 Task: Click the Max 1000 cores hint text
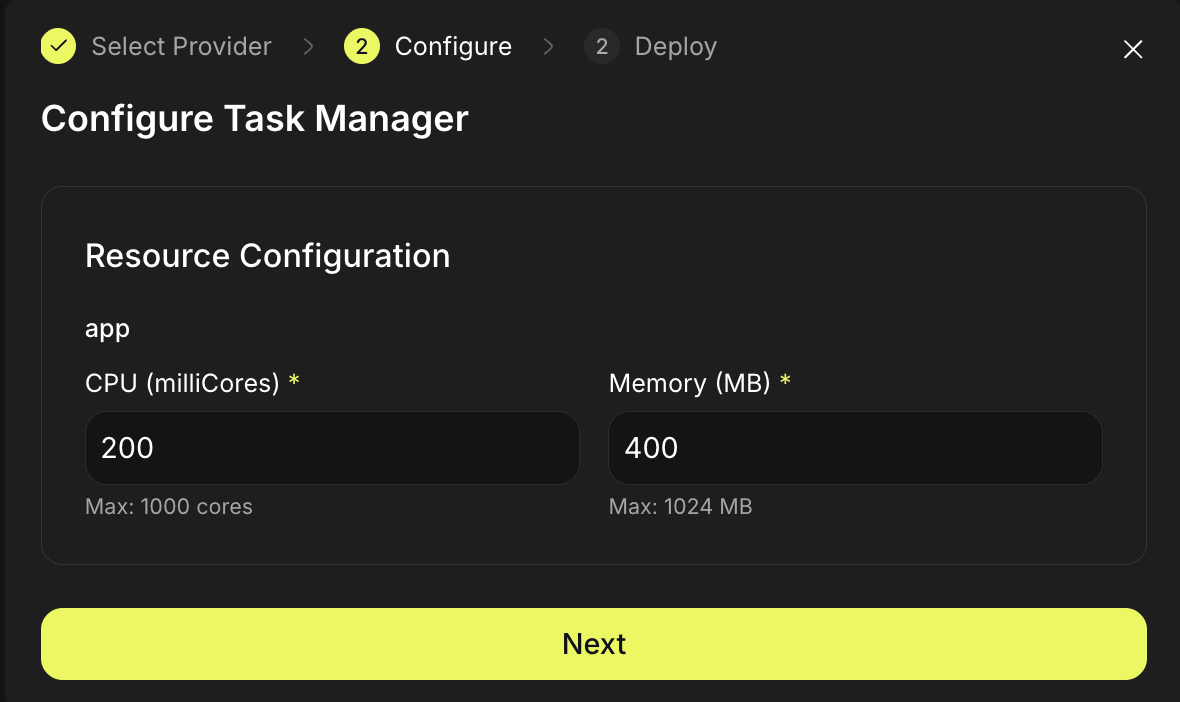[x=168, y=507]
